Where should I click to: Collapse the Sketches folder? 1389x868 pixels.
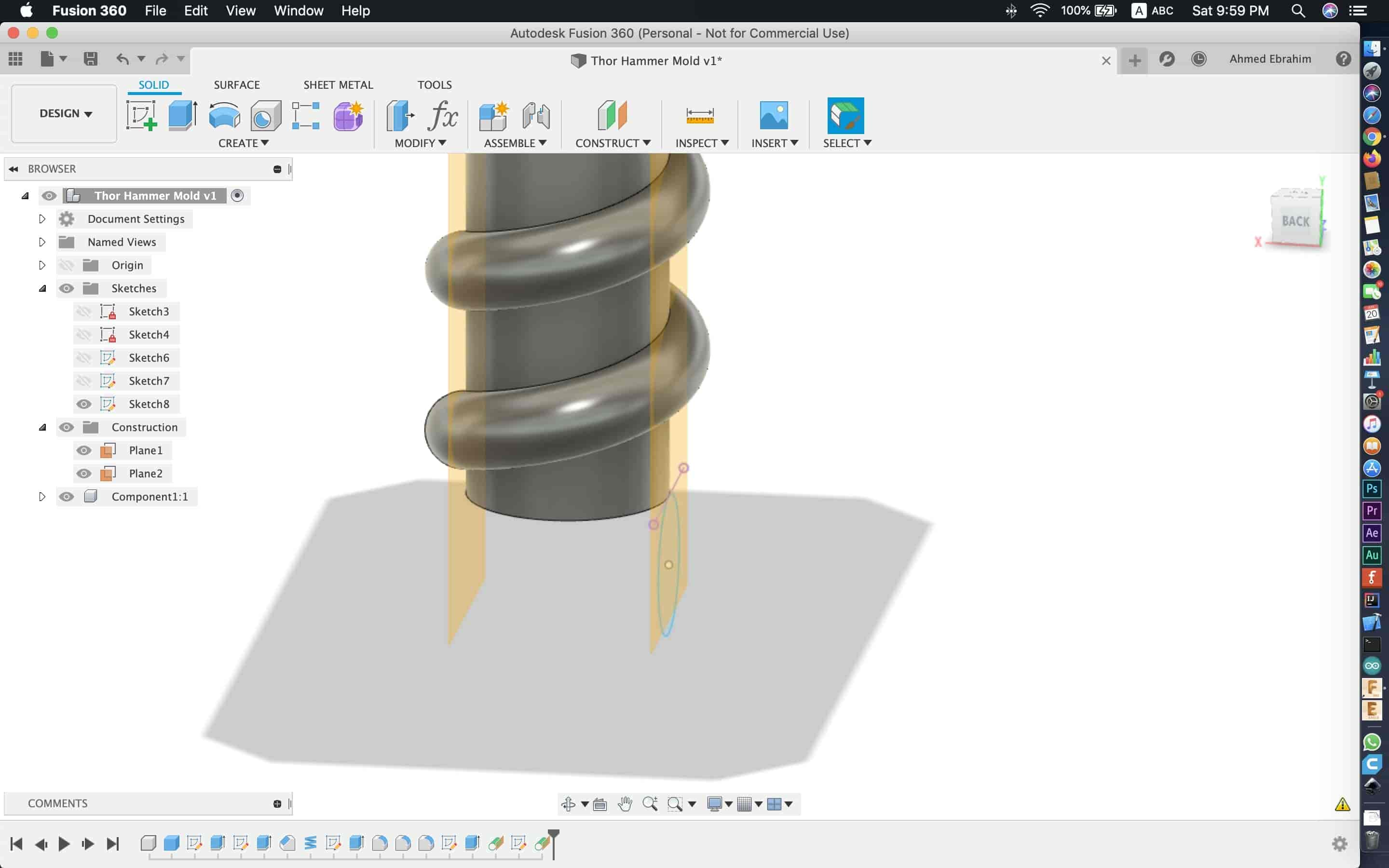(x=42, y=288)
